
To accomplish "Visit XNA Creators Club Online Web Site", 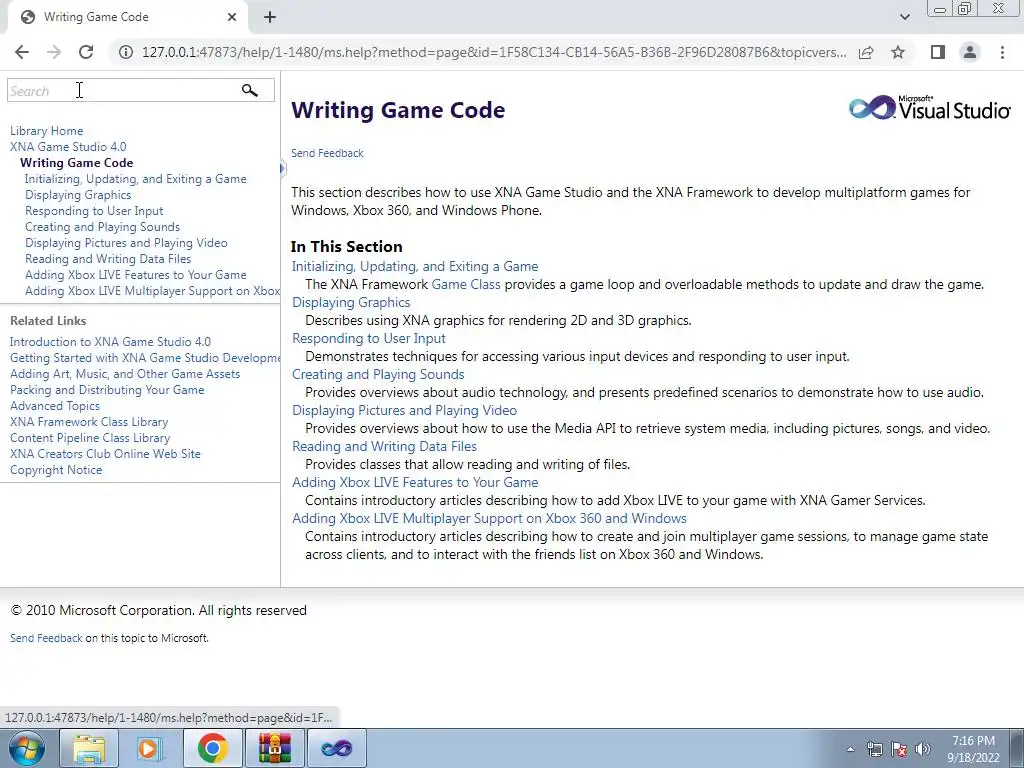I will [105, 454].
